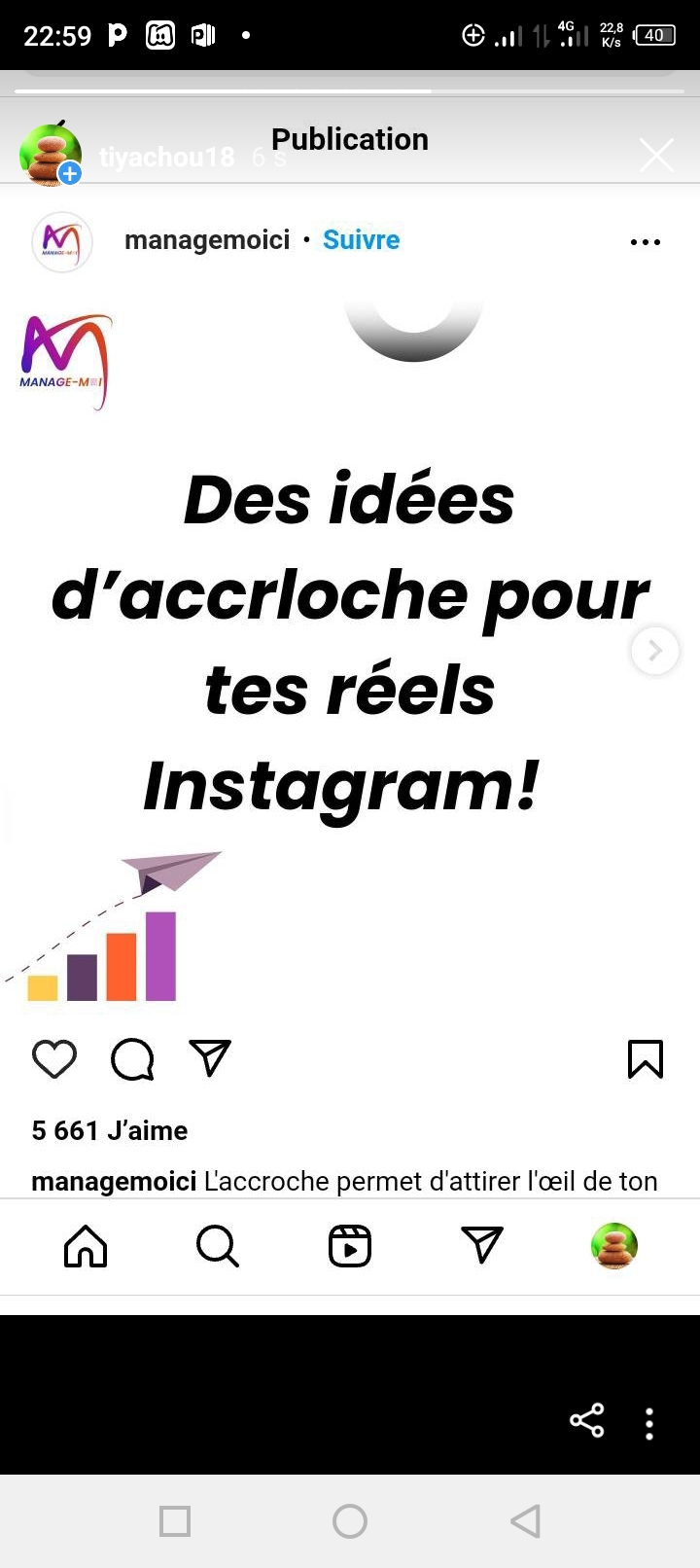This screenshot has width=700, height=1568.
Task: Open the Search tab in bottom navigation
Action: [x=218, y=1246]
